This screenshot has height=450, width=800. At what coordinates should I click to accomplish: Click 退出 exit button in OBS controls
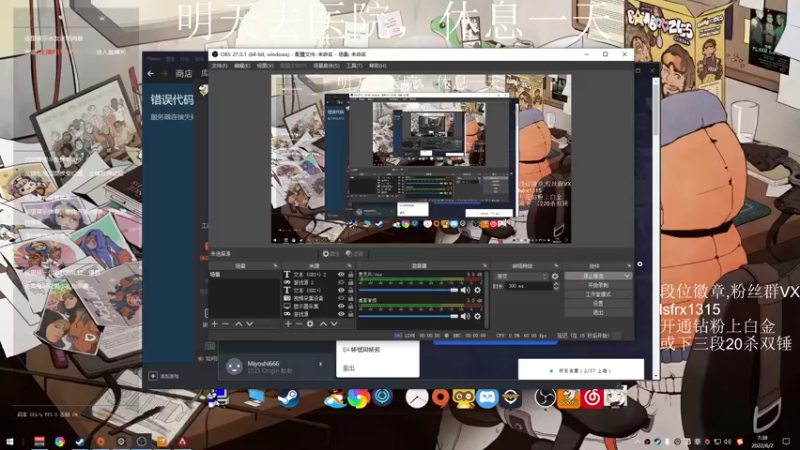[x=598, y=312]
